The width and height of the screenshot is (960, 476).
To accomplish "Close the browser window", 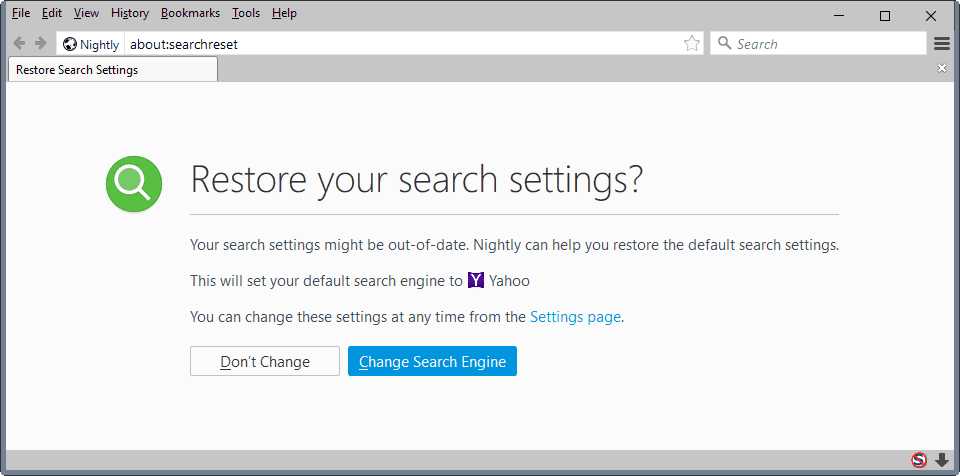I will tap(931, 16).
